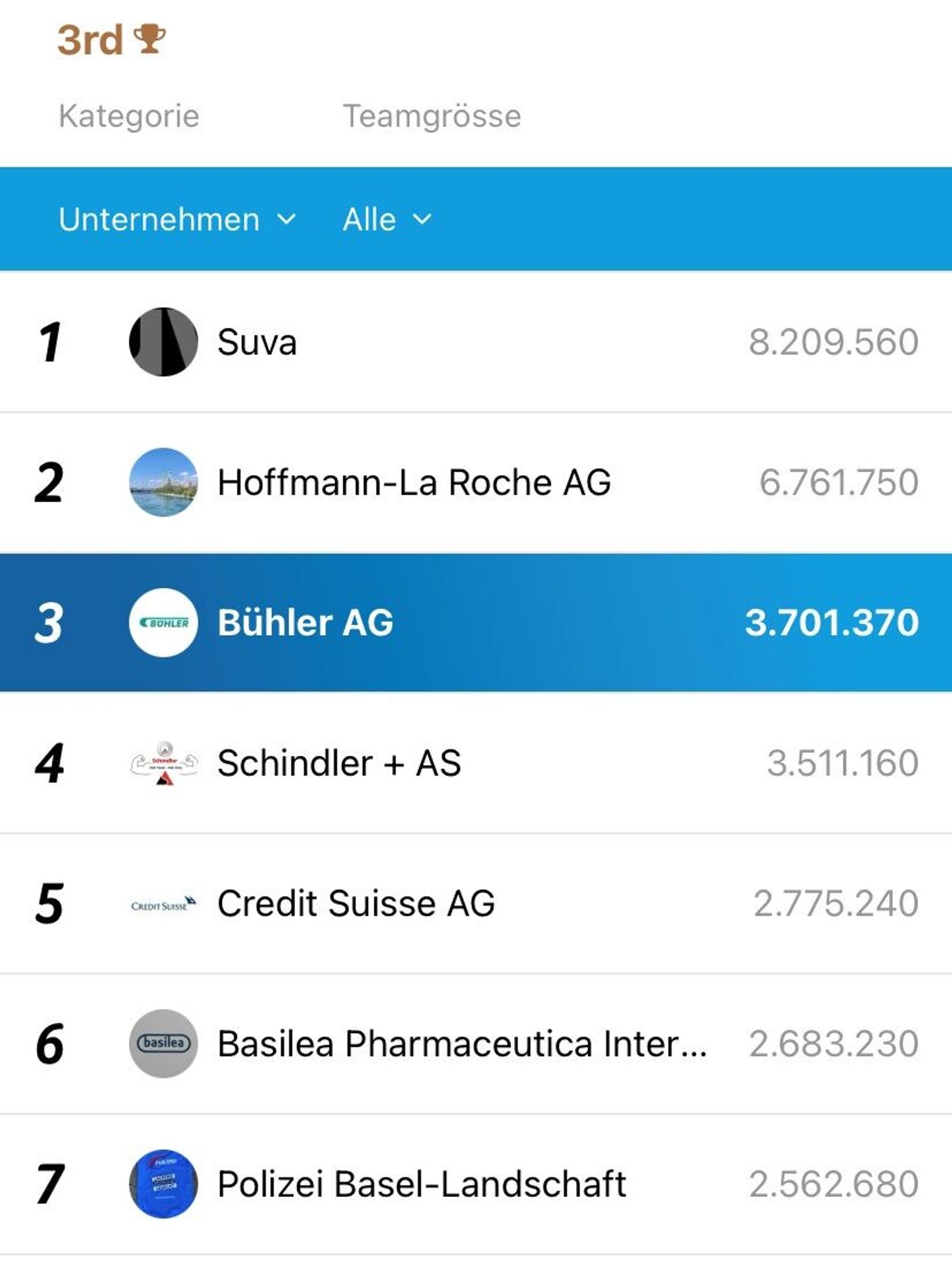Open Basilea Pharmaceutica Inter... entry

pos(461,1043)
